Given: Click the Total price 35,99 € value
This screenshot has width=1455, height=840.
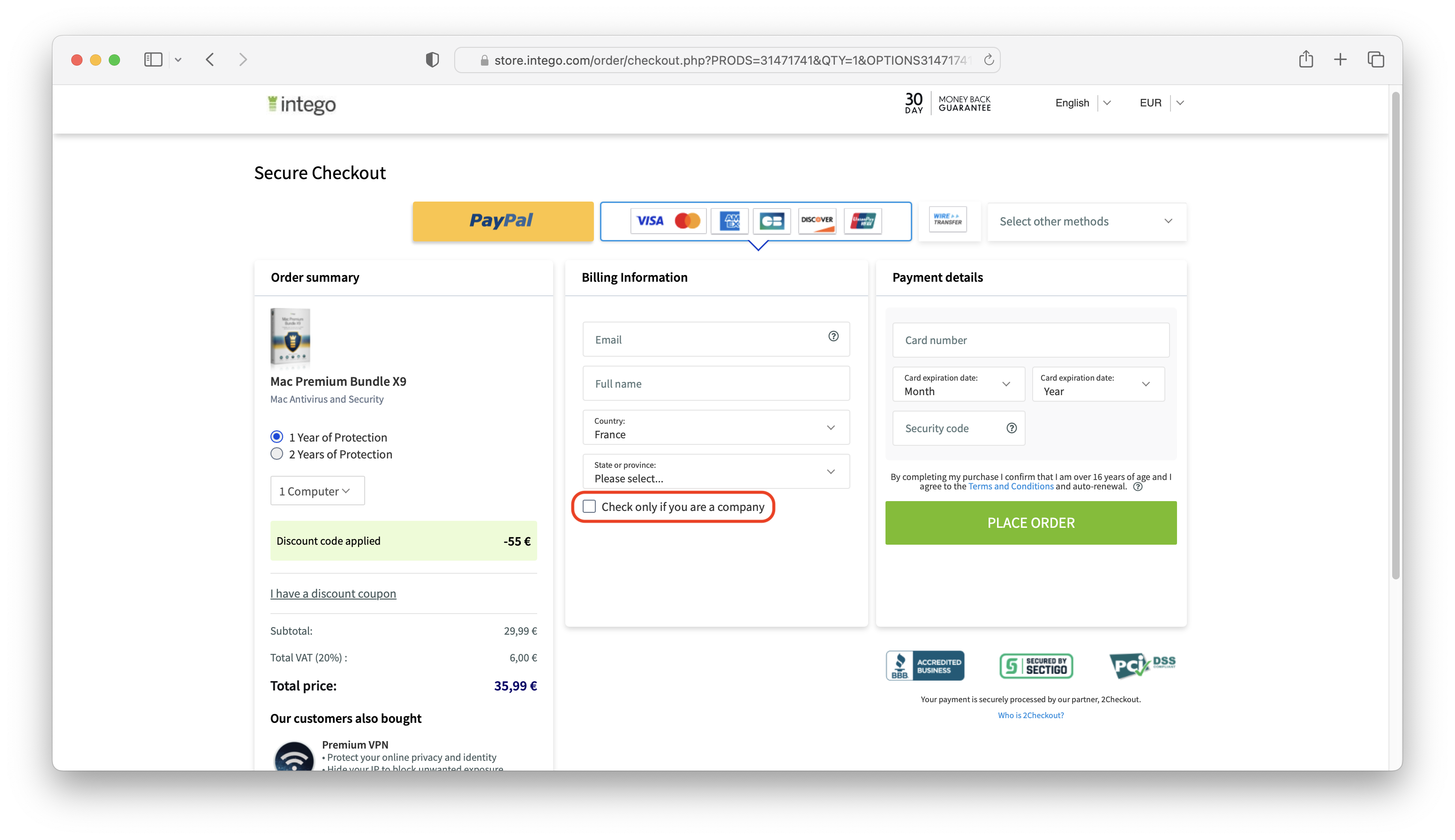Looking at the screenshot, I should point(515,685).
